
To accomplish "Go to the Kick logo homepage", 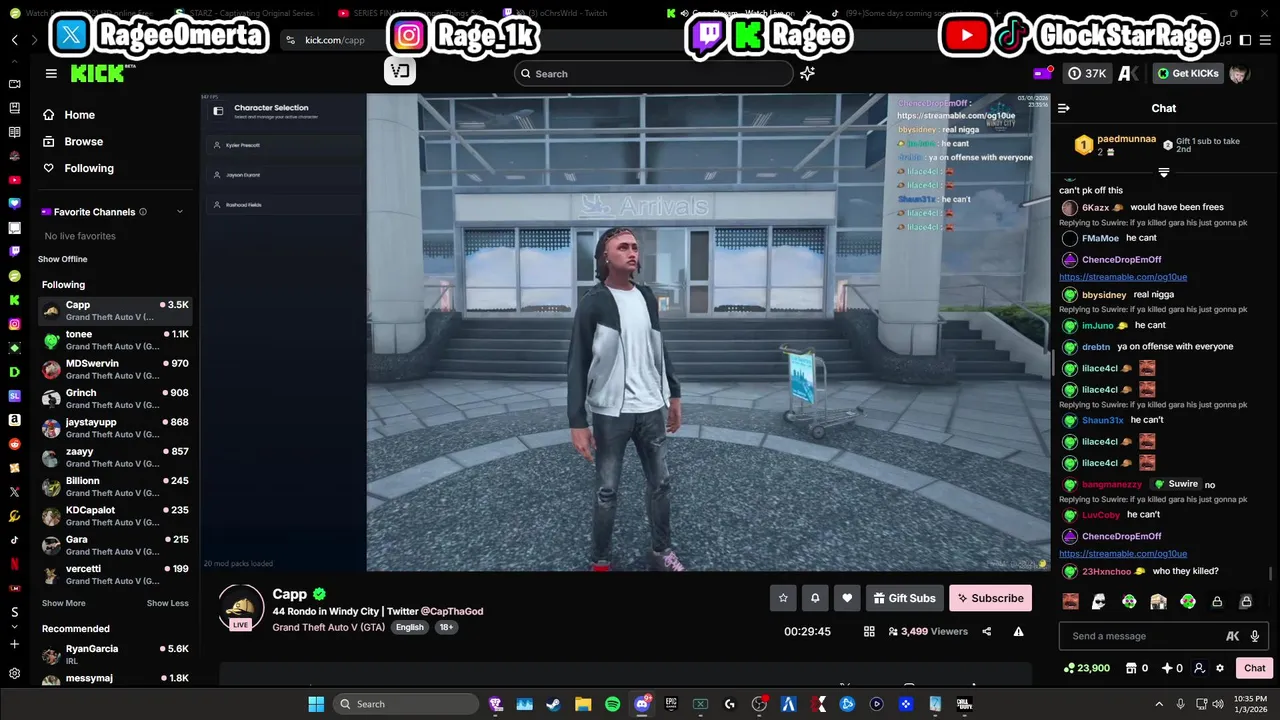I will click(97, 73).
